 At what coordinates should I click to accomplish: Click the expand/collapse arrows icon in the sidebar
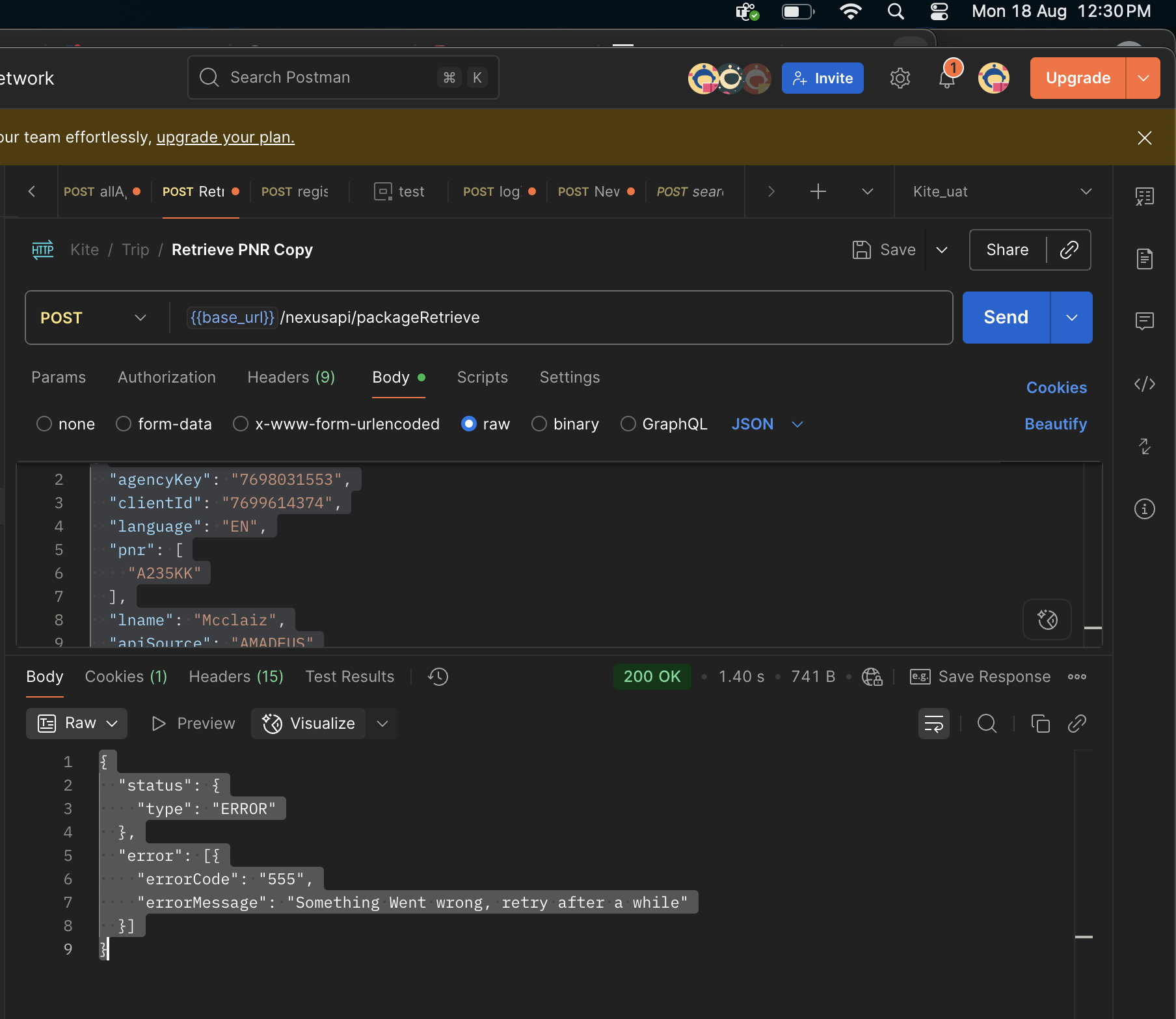point(1144,446)
